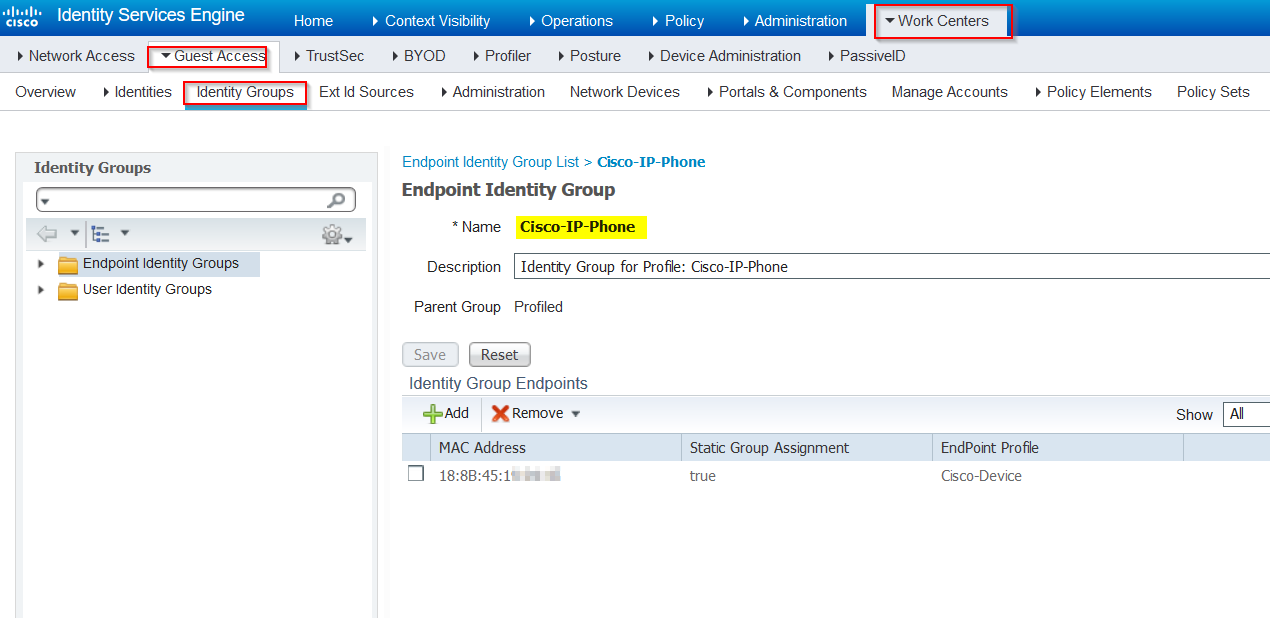
Task: Open the Network Devices tab
Action: tap(625, 92)
